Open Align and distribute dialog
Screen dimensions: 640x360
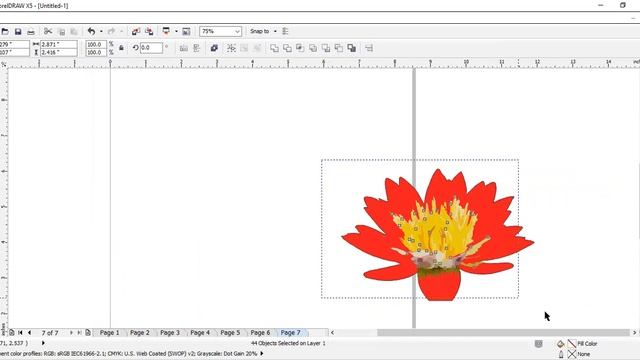(369, 48)
